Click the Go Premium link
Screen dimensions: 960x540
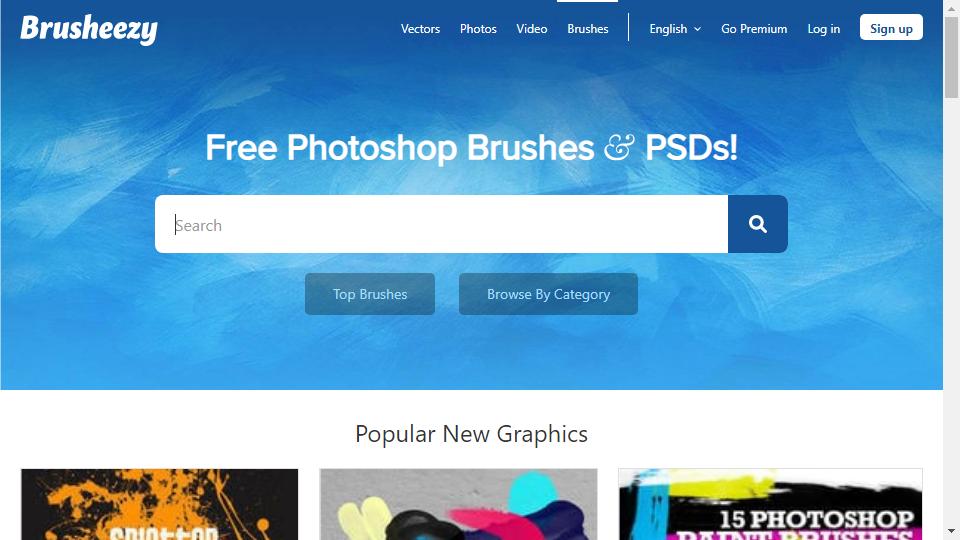point(754,29)
